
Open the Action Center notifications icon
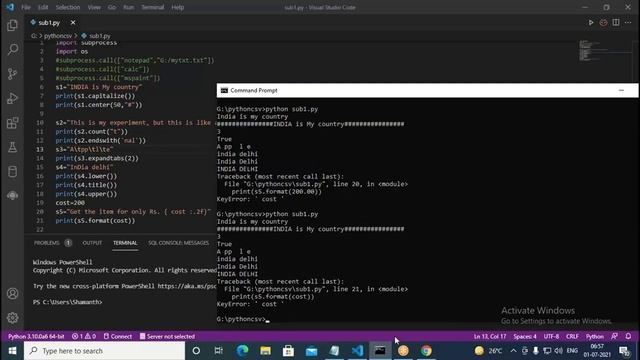(x=624, y=351)
